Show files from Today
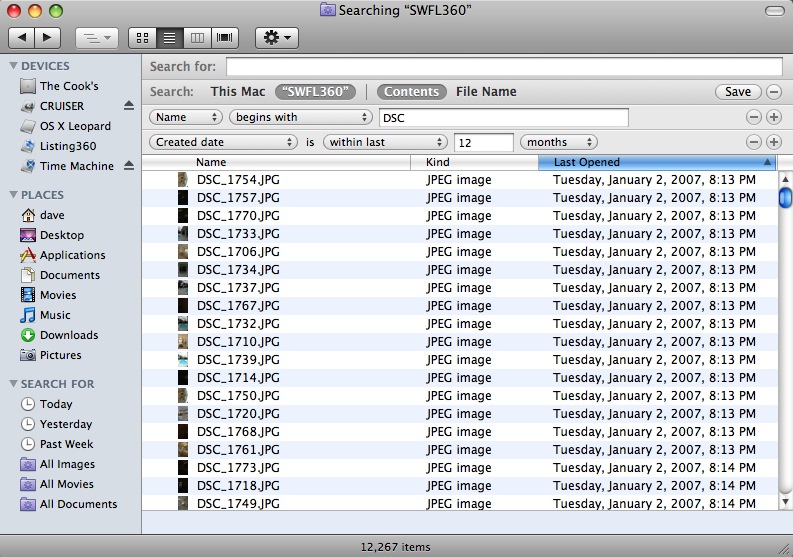The width and height of the screenshot is (793, 557). point(56,404)
